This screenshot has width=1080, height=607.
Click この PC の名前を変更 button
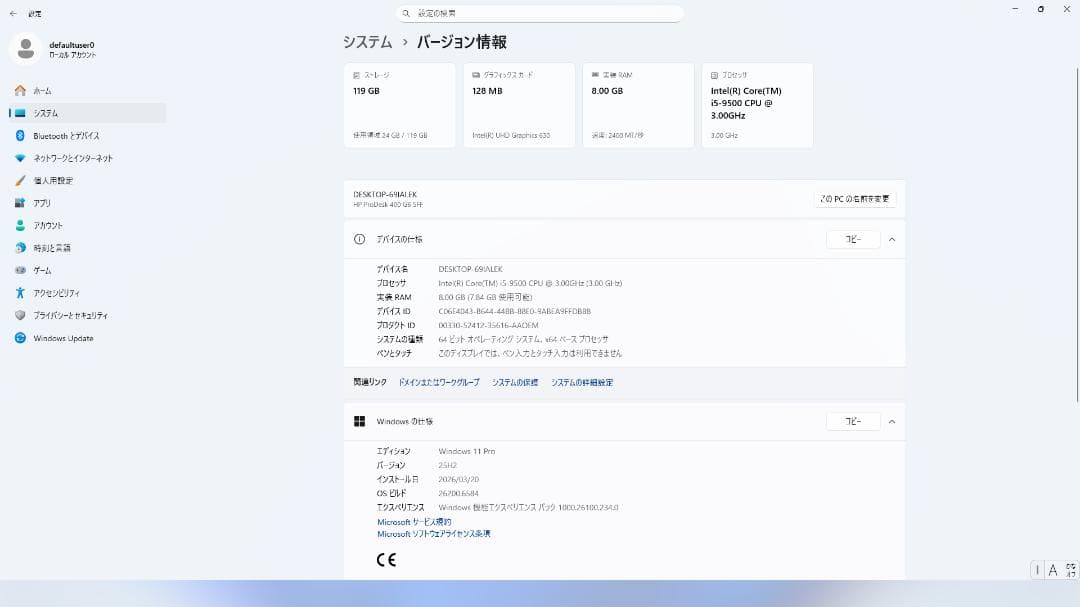point(854,198)
